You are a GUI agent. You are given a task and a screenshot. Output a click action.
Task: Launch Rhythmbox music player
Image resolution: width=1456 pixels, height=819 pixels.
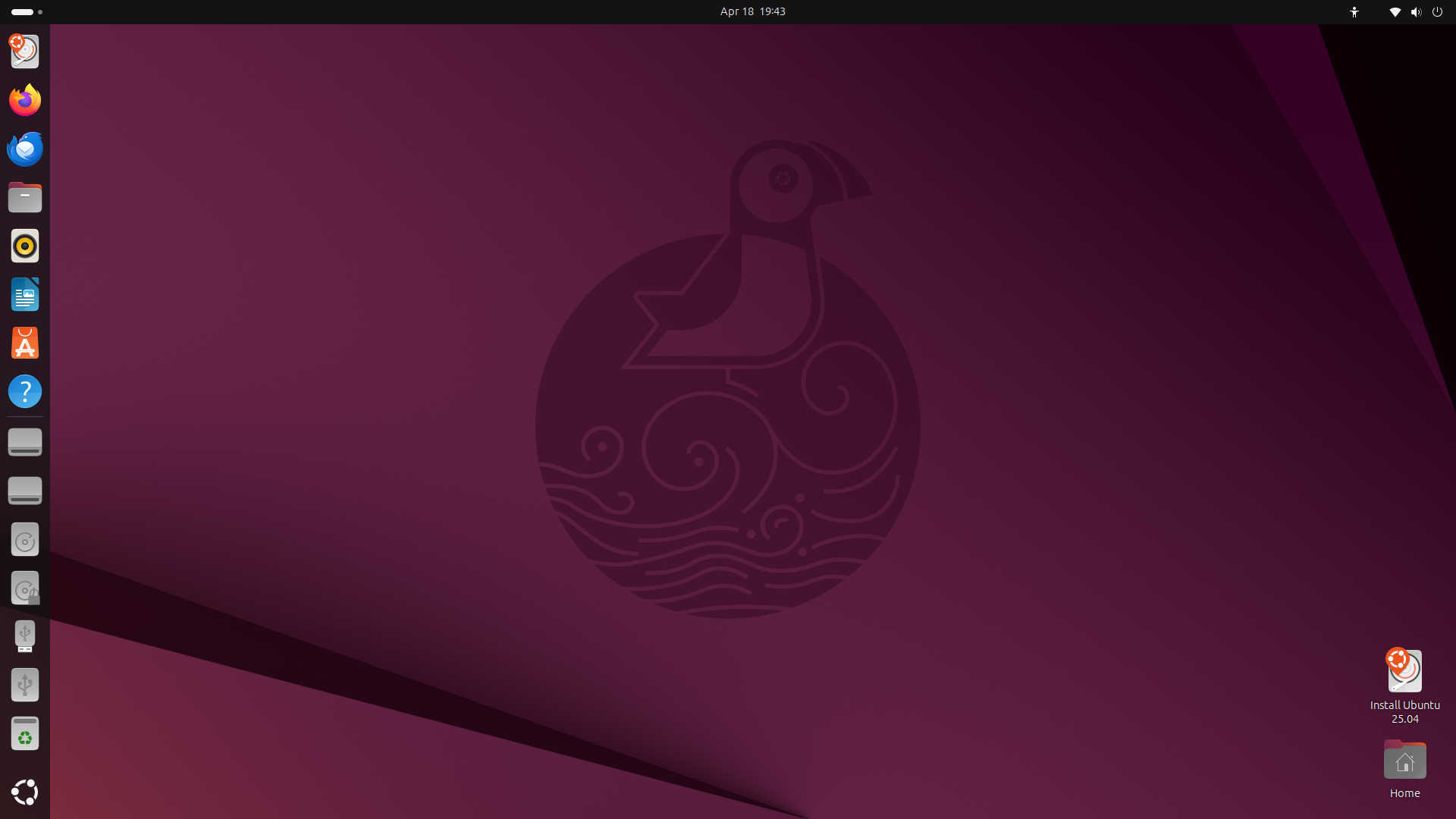(25, 246)
